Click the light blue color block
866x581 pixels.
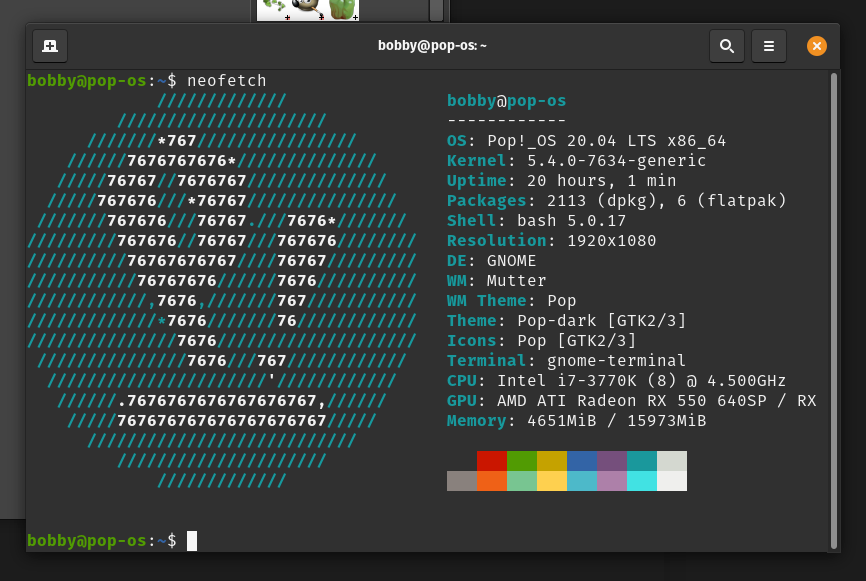582,481
